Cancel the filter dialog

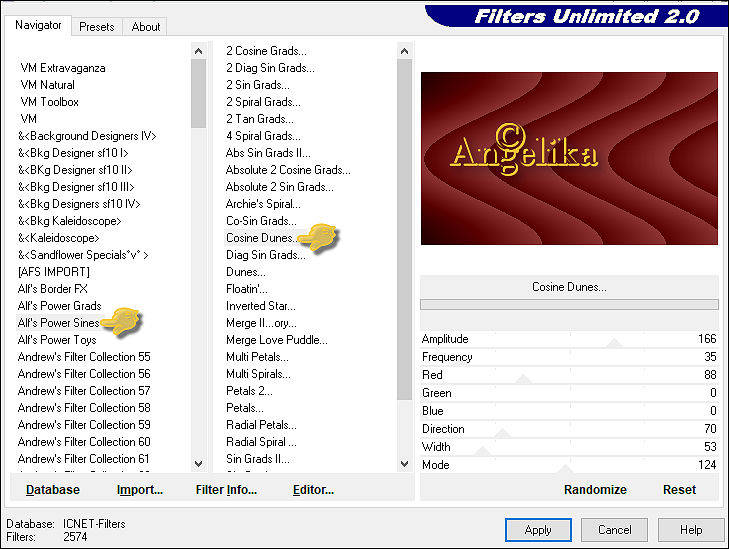pyautogui.click(x=615, y=530)
